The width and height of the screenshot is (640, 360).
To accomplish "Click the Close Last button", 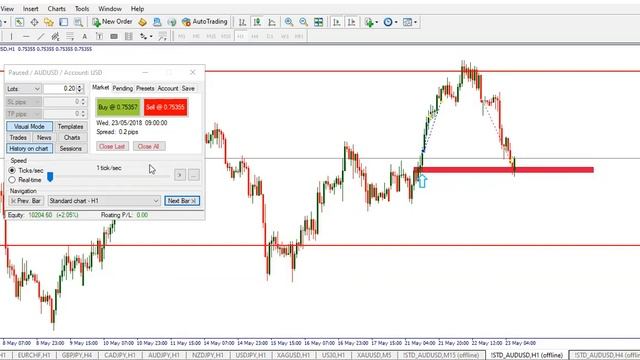I will 112,146.
